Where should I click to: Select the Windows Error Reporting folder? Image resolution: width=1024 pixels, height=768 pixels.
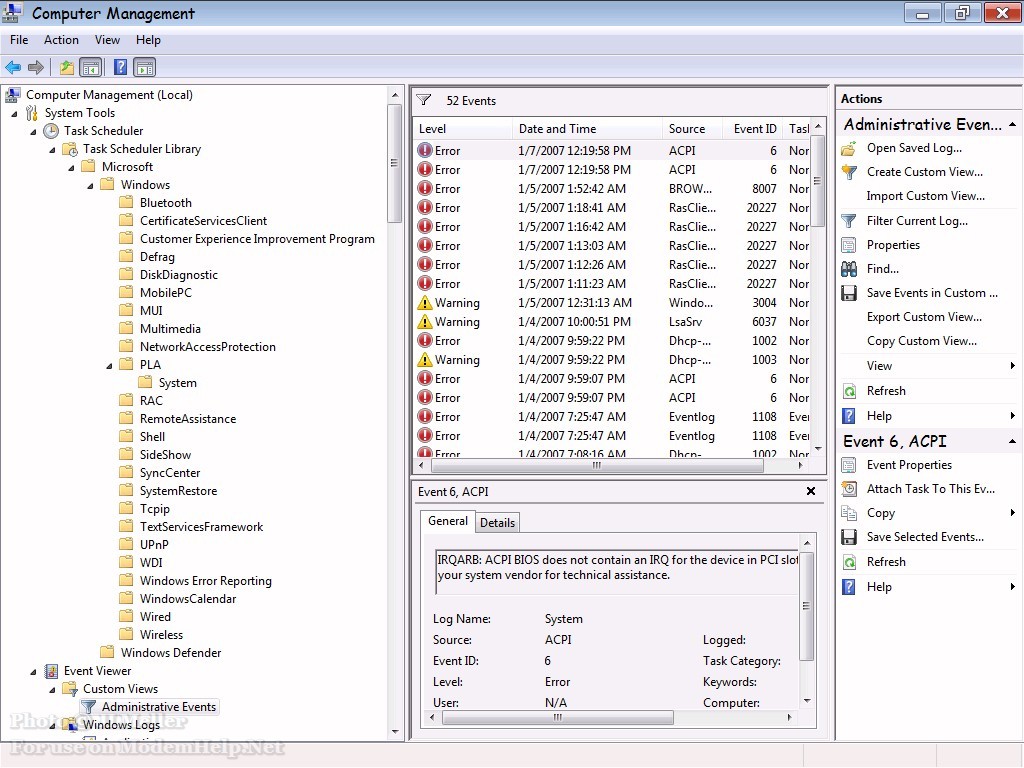coord(196,581)
